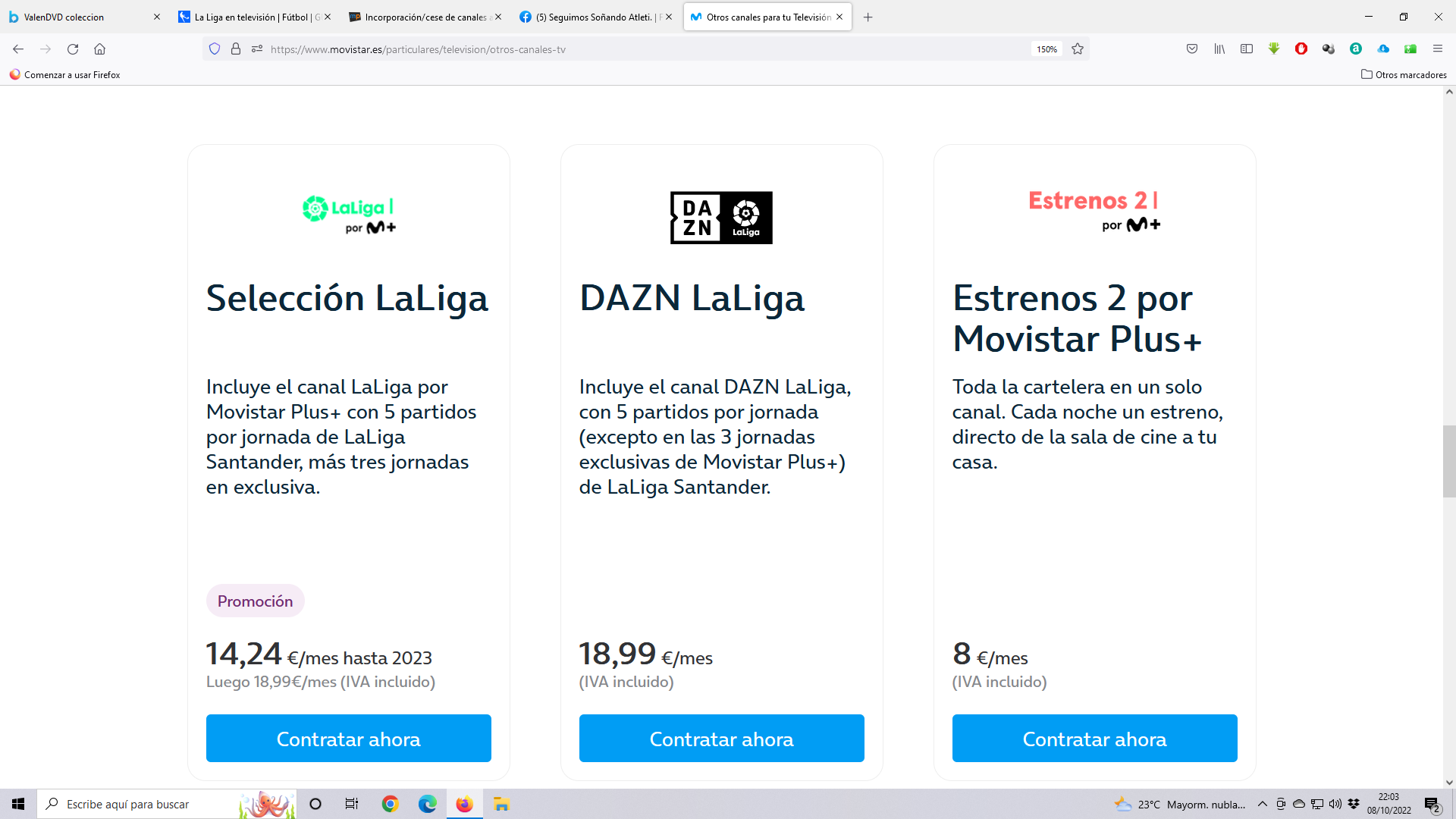
Task: Click the Windows Start button
Action: [x=18, y=804]
